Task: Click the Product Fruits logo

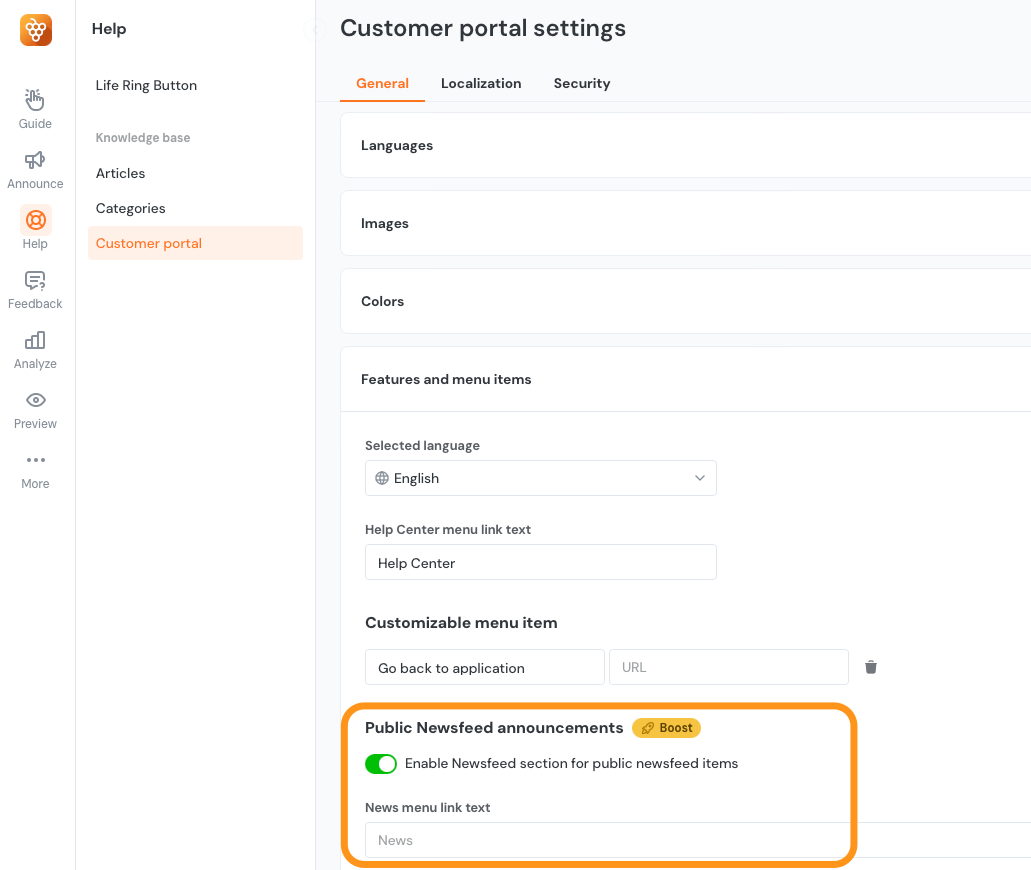Action: (x=35, y=30)
